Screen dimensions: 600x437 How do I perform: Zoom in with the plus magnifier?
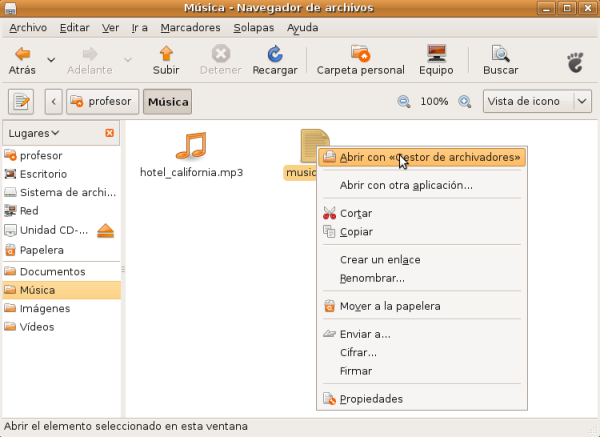point(465,102)
